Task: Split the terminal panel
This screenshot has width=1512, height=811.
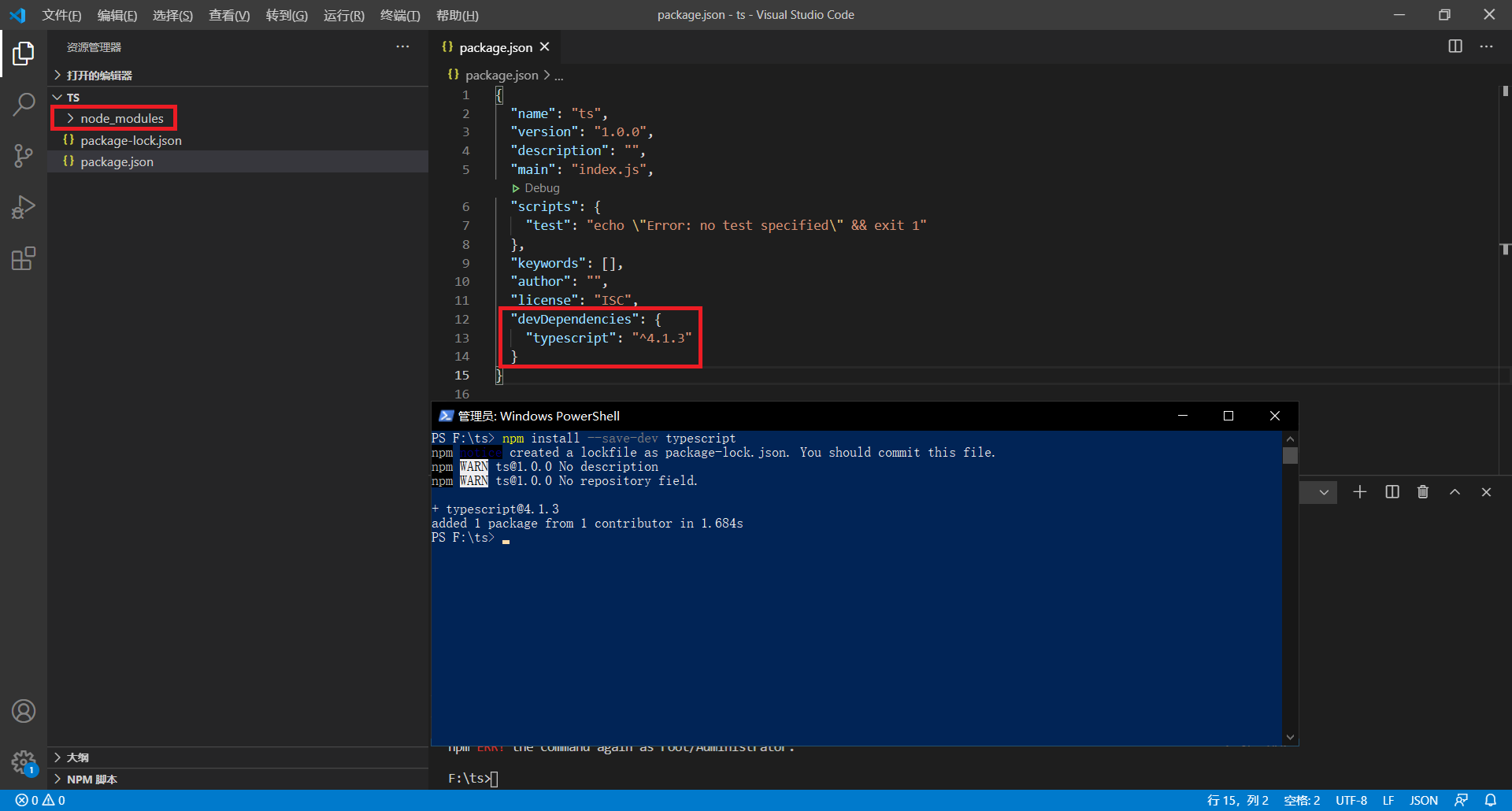Action: click(1392, 492)
